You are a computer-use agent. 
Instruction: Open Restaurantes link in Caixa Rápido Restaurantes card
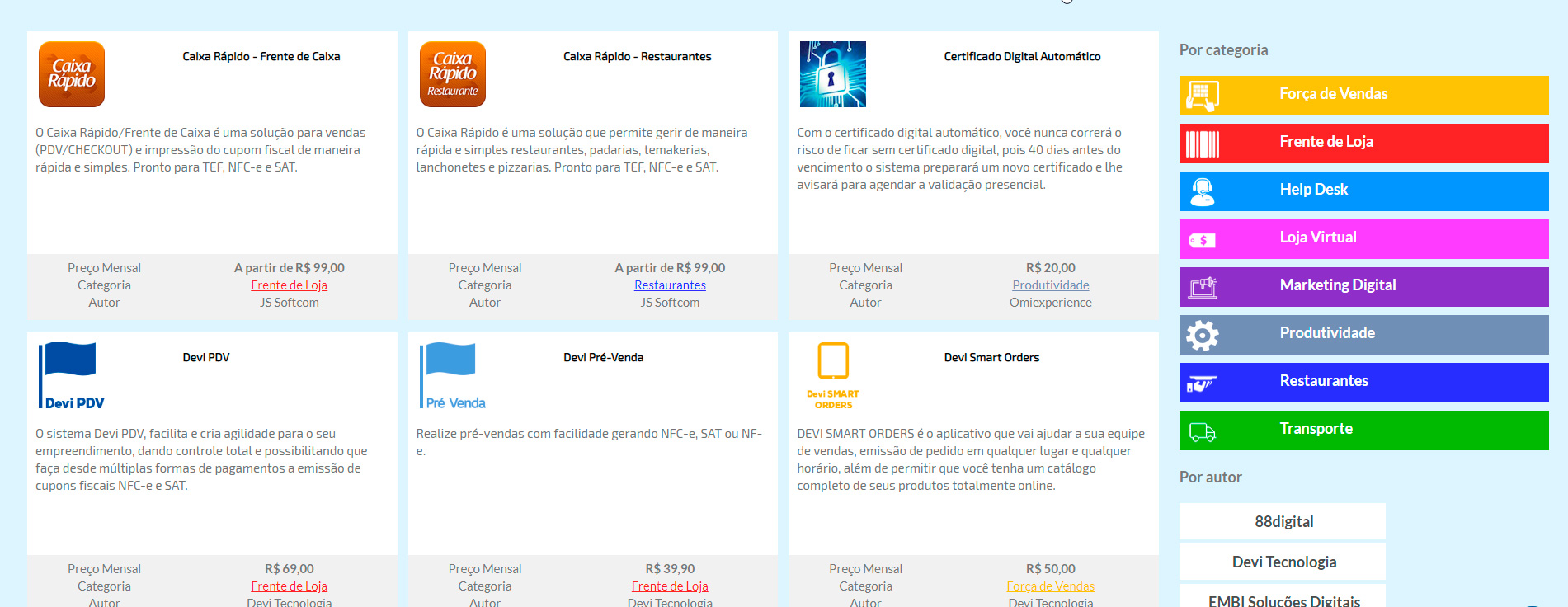[x=670, y=285]
